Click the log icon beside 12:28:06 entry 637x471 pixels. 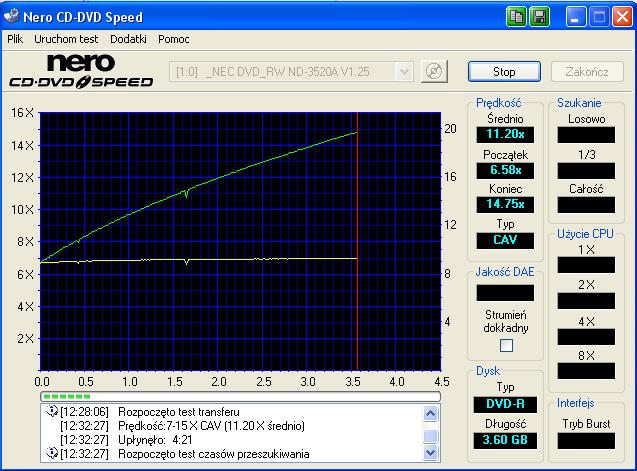(52, 411)
